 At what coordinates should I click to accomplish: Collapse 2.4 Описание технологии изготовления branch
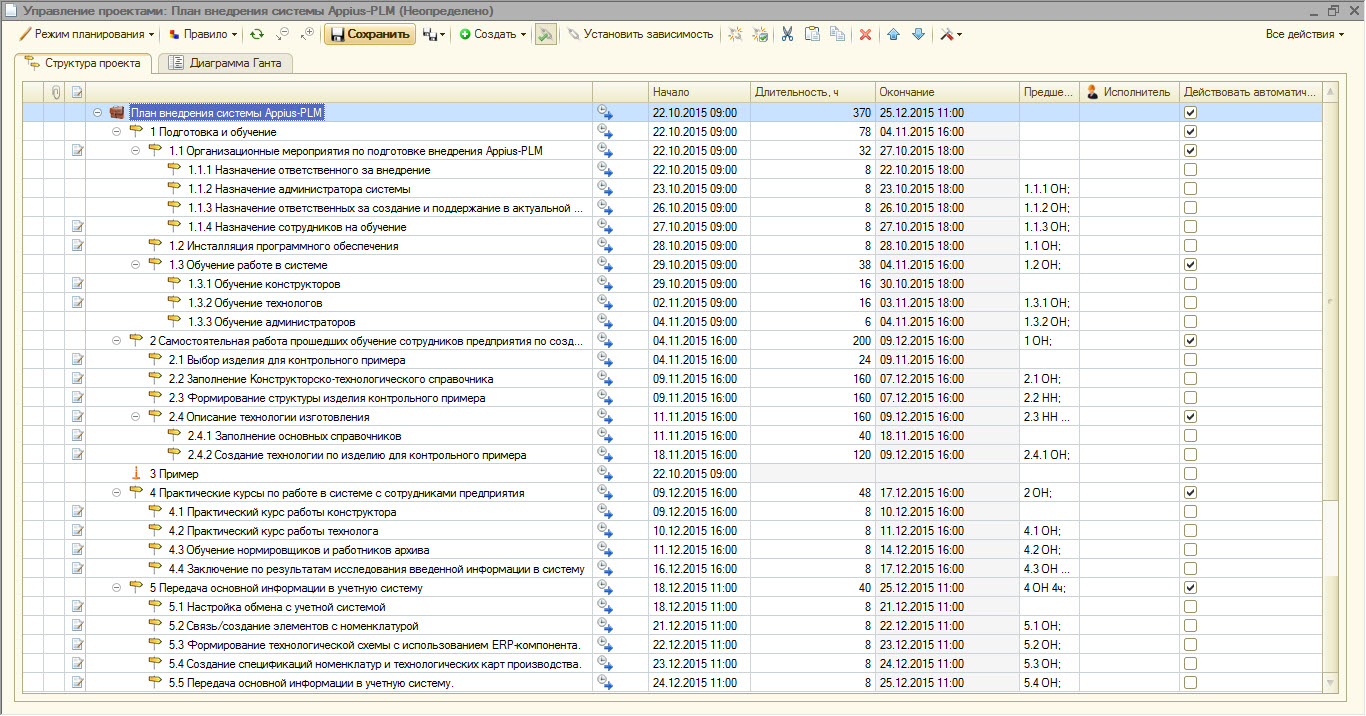(x=135, y=417)
